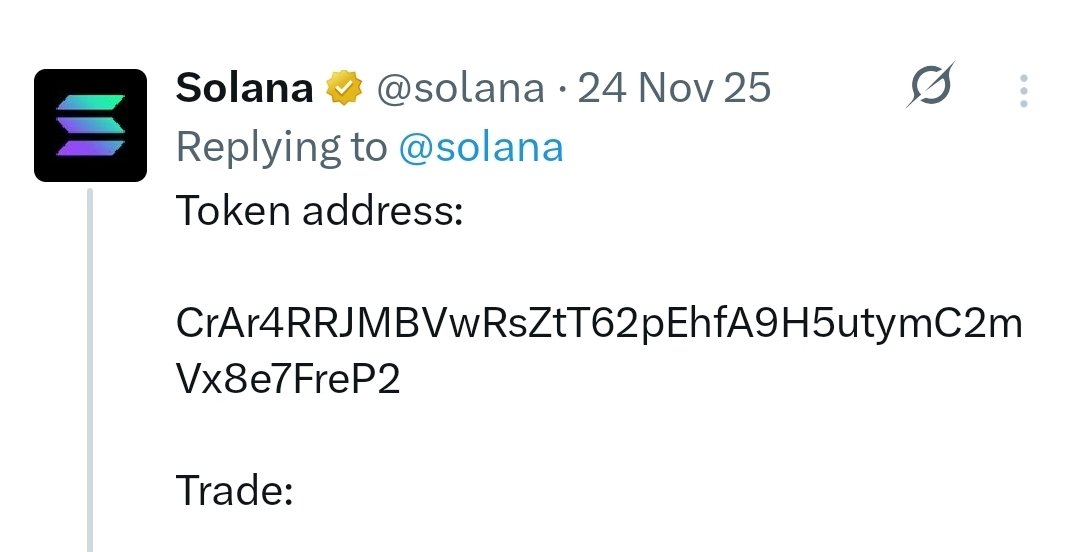Click the first line of the token address
Viewport: 1080px width, 552px height.
tap(598, 325)
